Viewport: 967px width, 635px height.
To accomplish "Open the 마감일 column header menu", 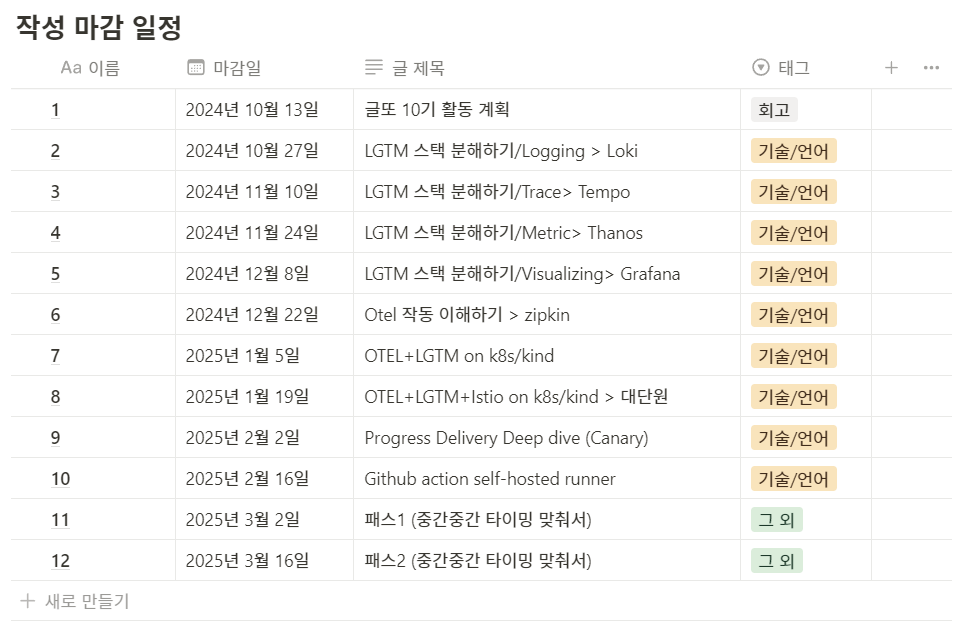I will (x=264, y=68).
